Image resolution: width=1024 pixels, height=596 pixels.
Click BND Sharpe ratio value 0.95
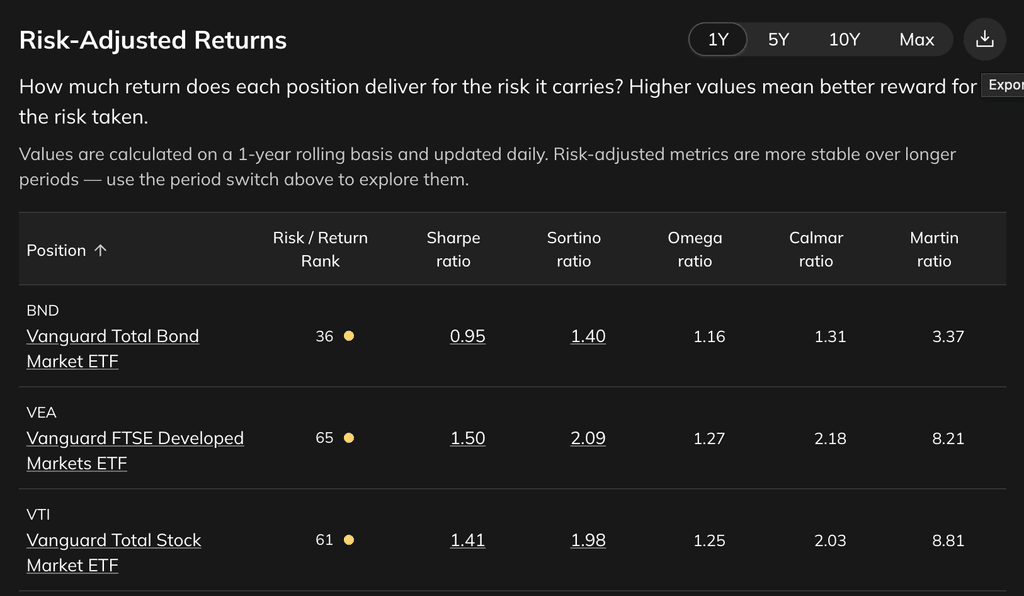(468, 336)
